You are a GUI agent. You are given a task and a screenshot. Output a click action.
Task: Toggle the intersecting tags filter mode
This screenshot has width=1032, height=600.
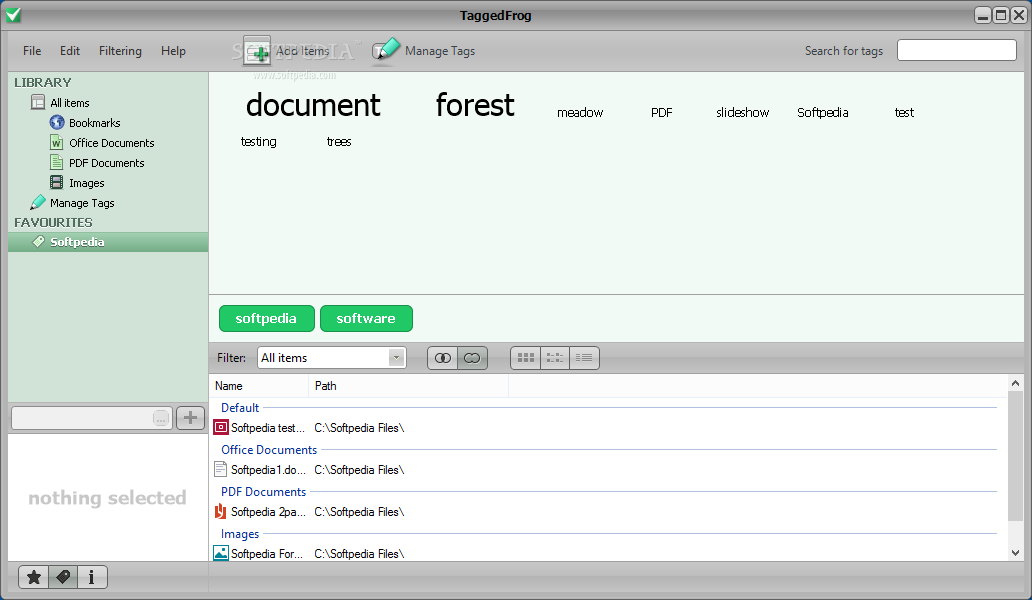pyautogui.click(x=443, y=358)
